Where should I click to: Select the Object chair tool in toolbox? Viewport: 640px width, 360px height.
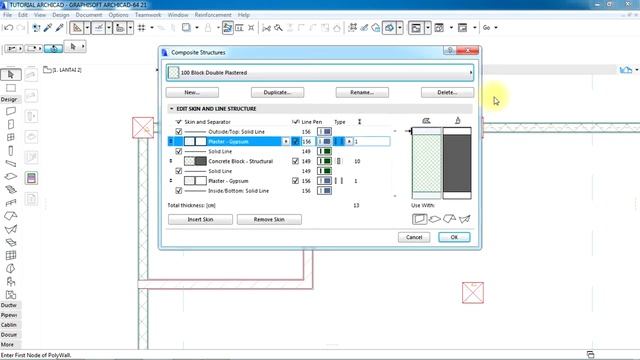pos(11,282)
